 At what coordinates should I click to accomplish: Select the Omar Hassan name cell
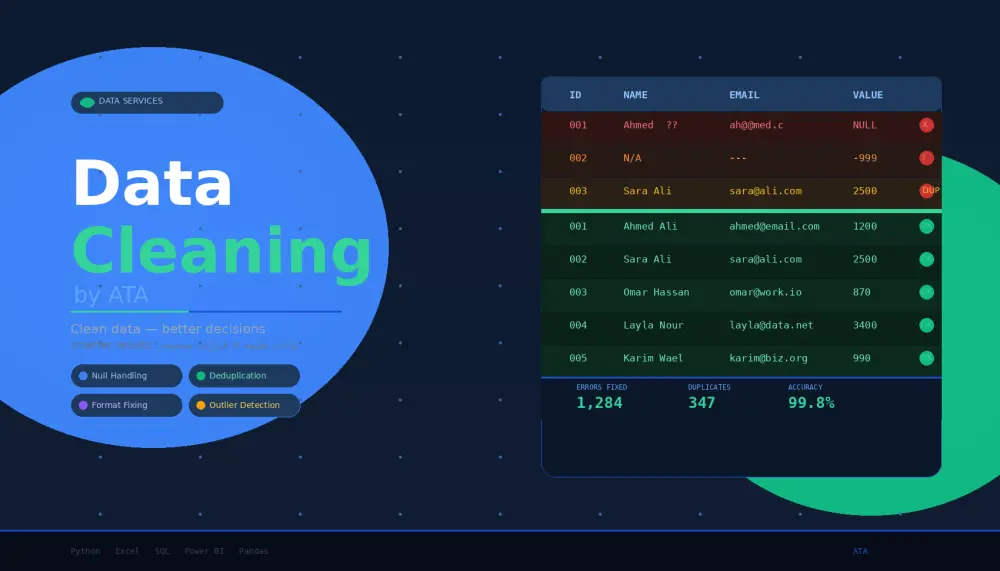(656, 292)
